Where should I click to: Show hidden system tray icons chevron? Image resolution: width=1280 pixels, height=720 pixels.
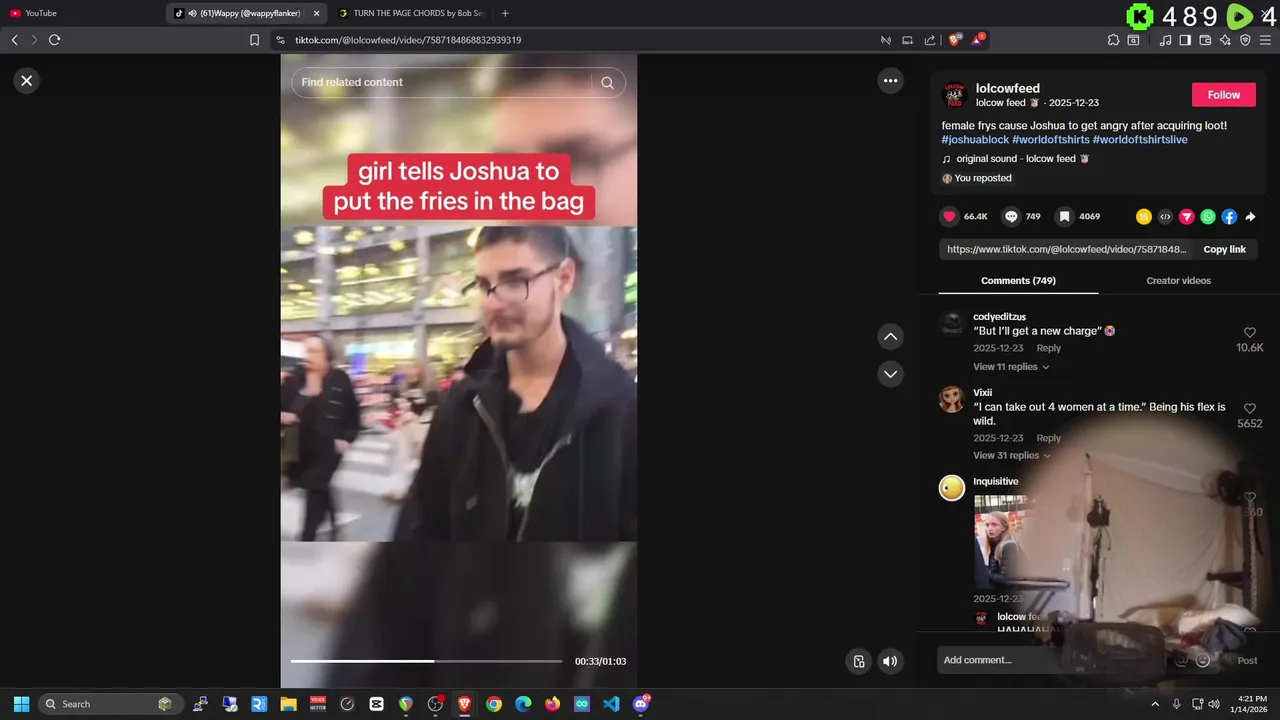point(1155,704)
